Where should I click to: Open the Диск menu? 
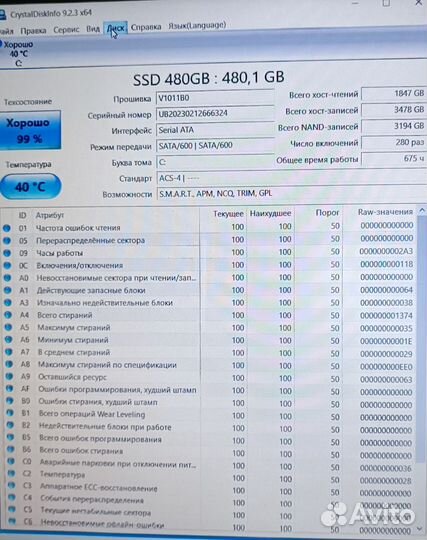(115, 28)
